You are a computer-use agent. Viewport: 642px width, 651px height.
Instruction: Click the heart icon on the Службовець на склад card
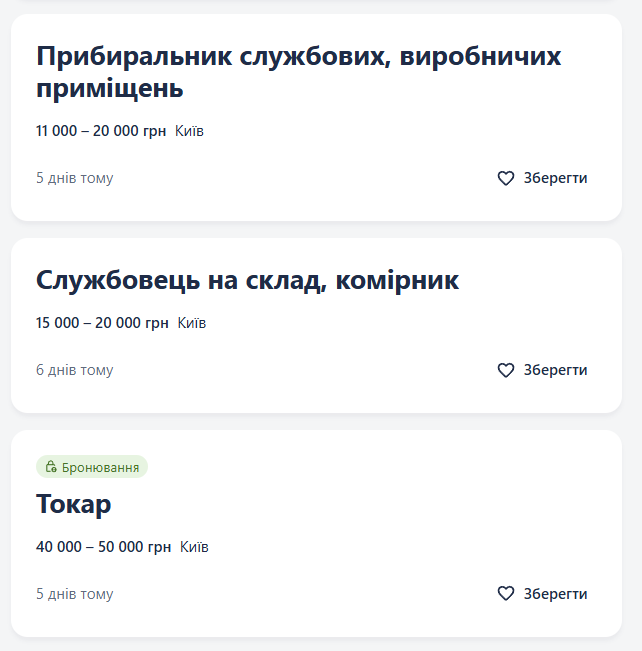(506, 370)
